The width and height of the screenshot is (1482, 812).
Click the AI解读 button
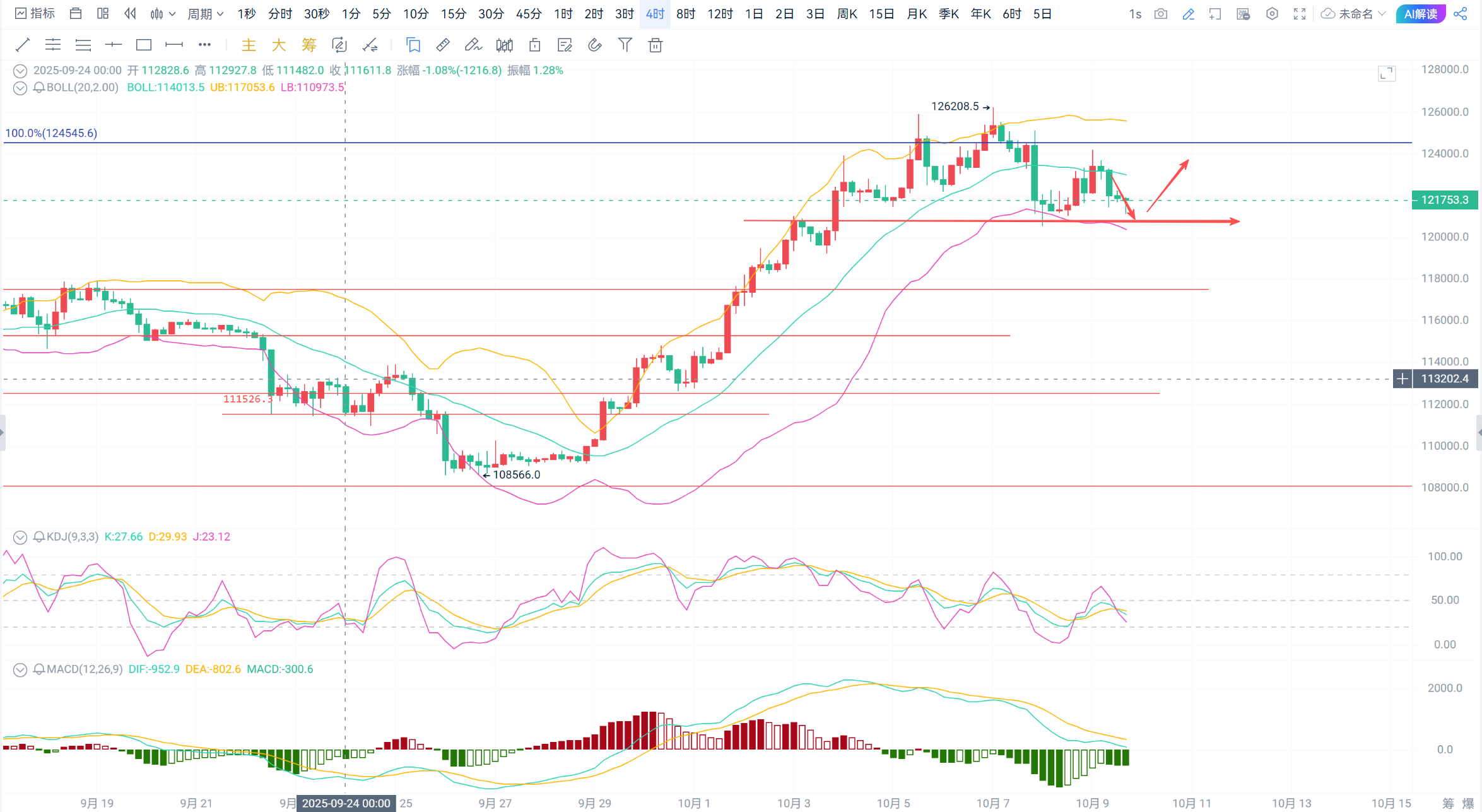pyautogui.click(x=1421, y=14)
